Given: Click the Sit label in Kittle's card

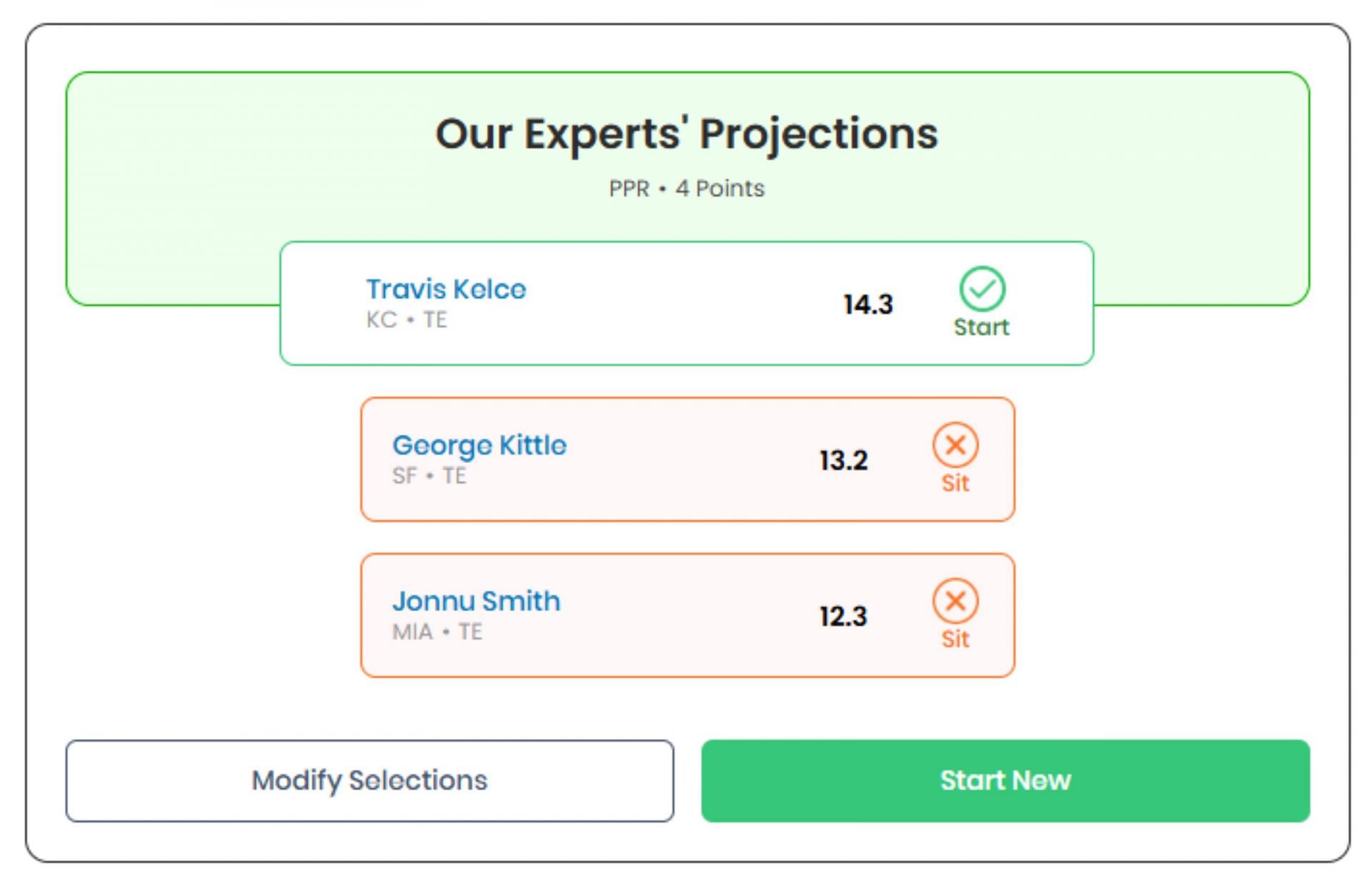Looking at the screenshot, I should (x=955, y=484).
